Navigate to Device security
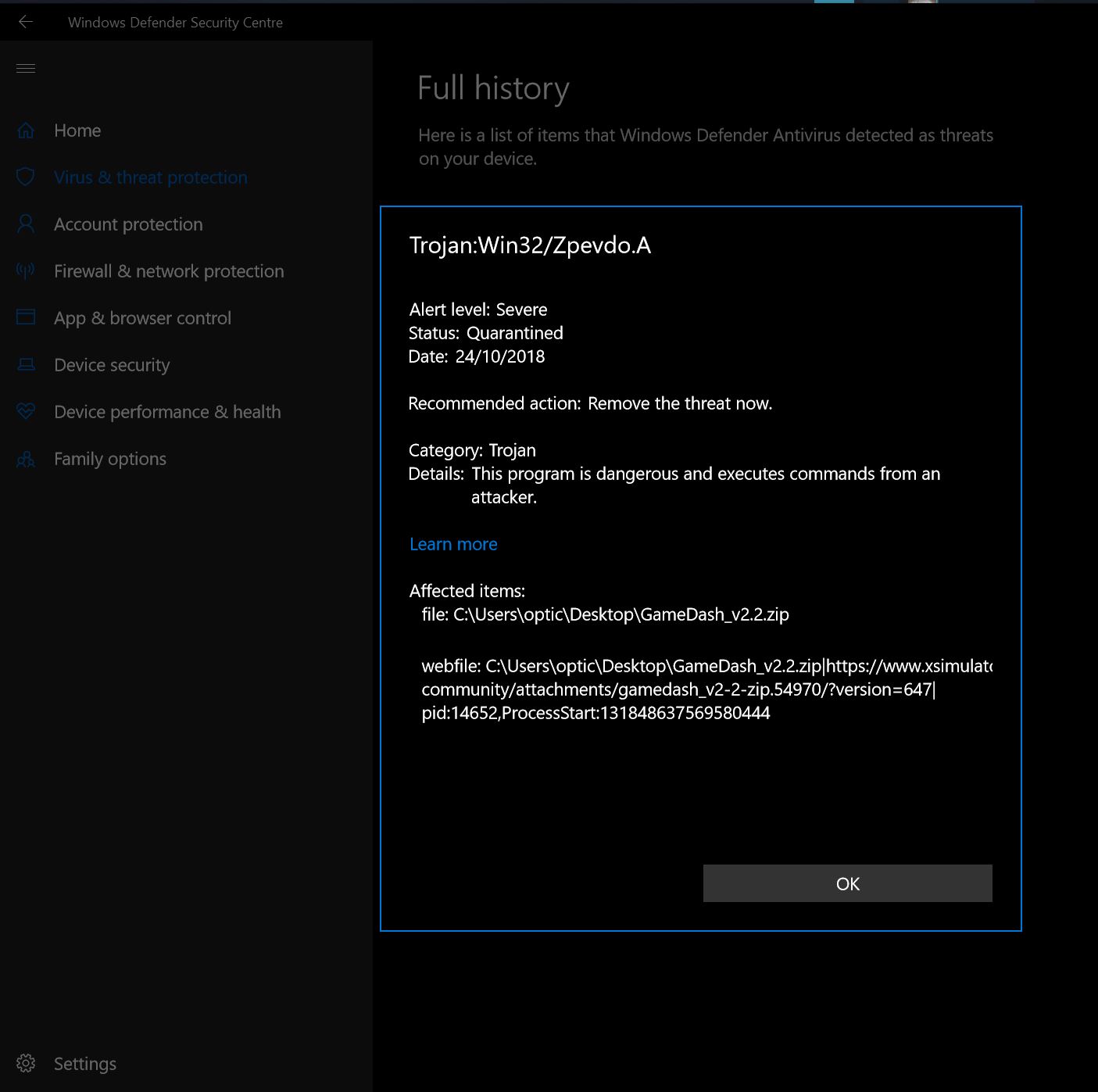This screenshot has width=1098, height=1092. (112, 365)
